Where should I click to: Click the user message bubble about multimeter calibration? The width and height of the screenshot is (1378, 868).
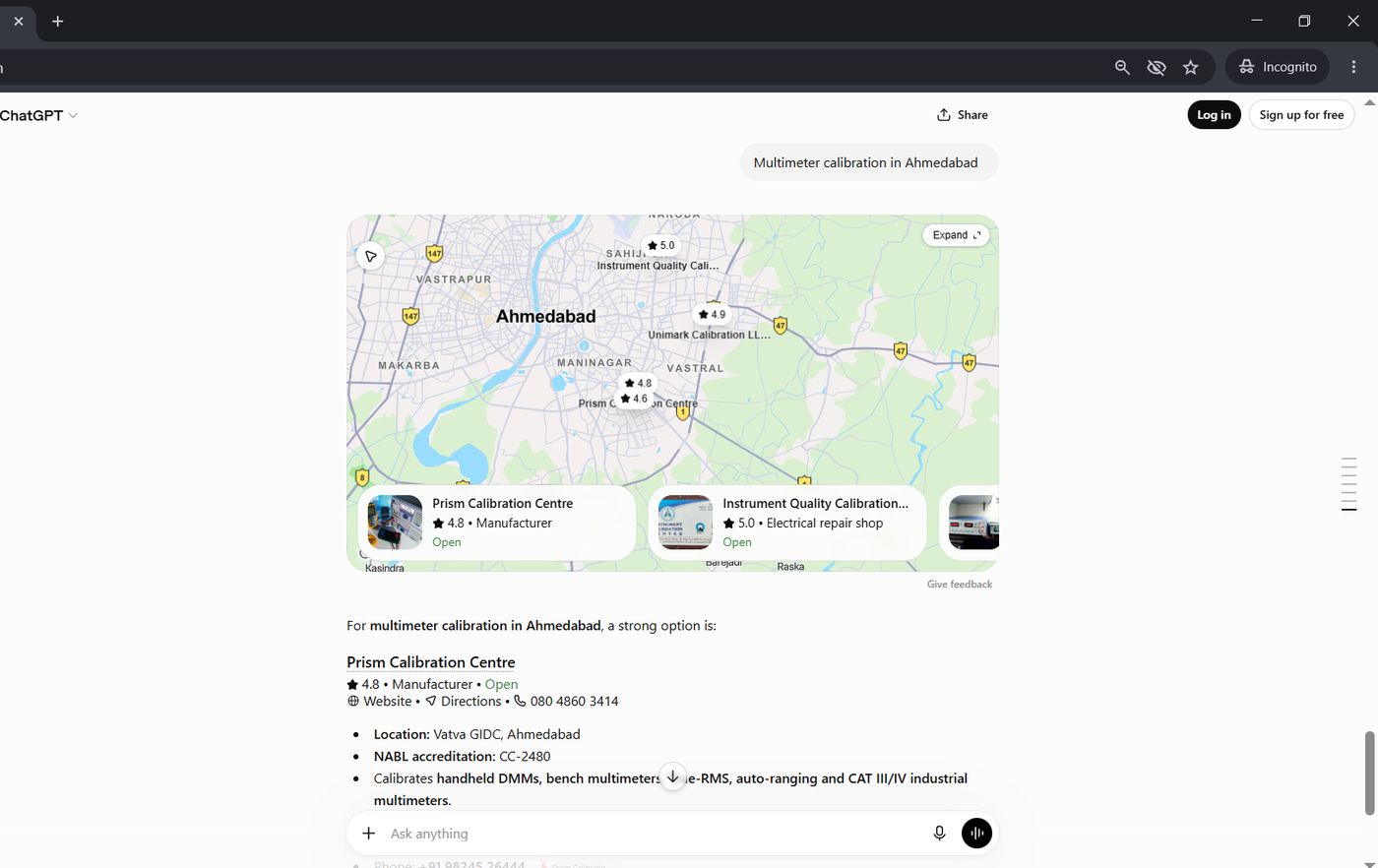(x=868, y=162)
